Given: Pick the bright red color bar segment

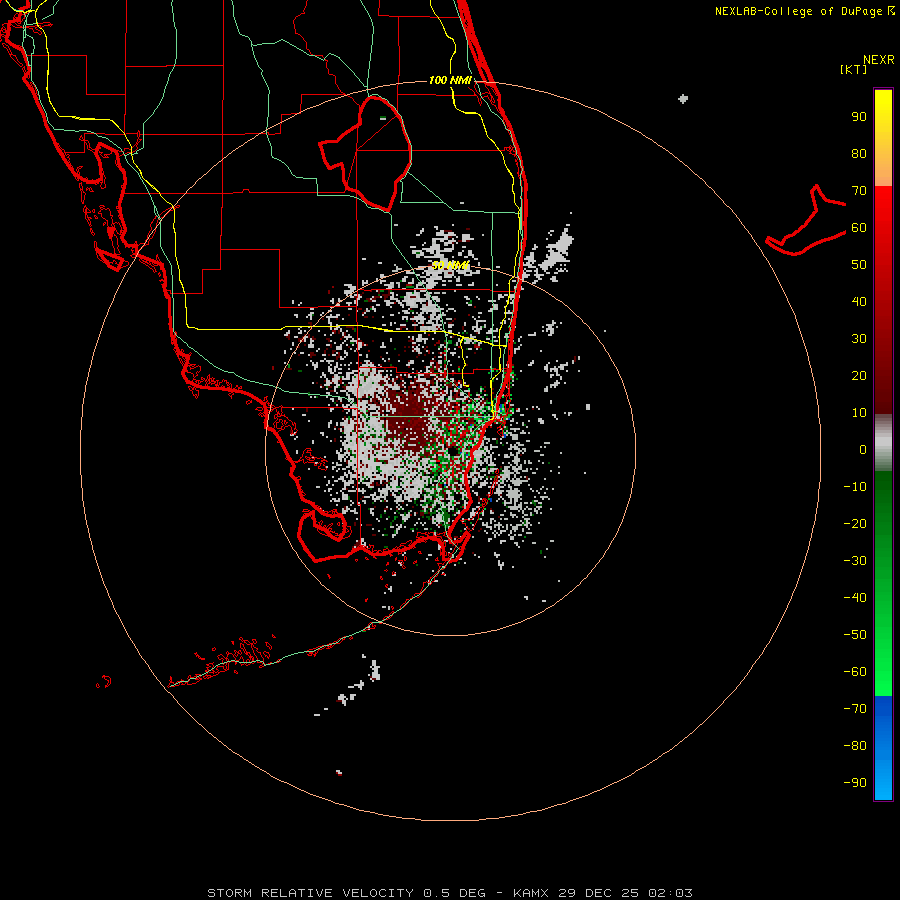Looking at the screenshot, I should coord(883,215).
